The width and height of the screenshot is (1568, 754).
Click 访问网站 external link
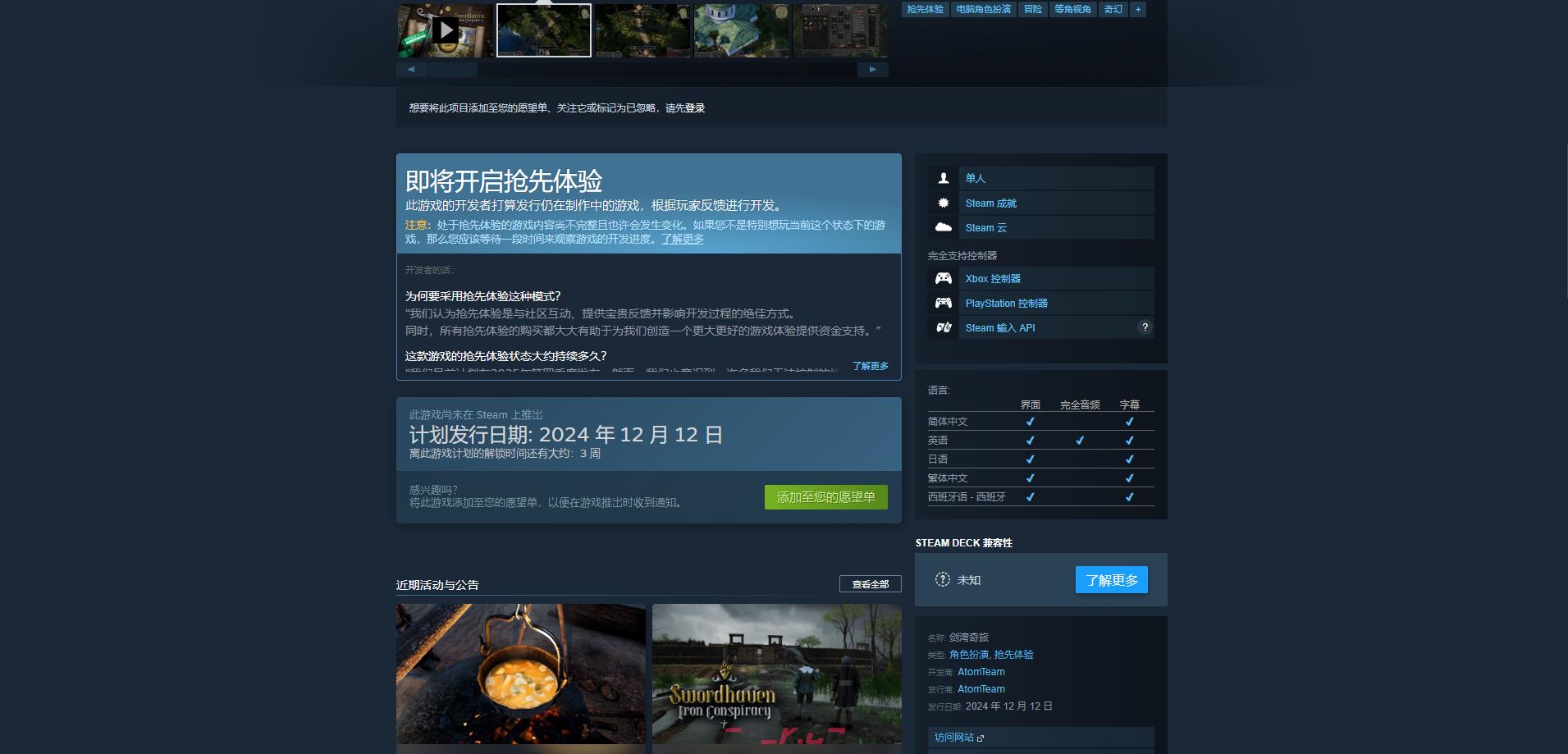click(1041, 738)
